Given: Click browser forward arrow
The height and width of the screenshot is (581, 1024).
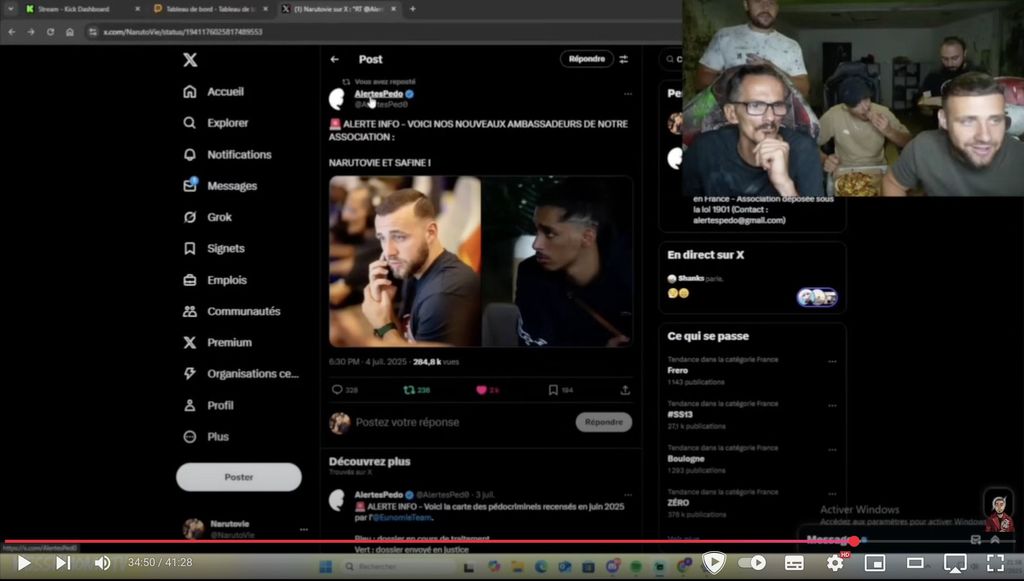Looking at the screenshot, I should coord(31,32).
